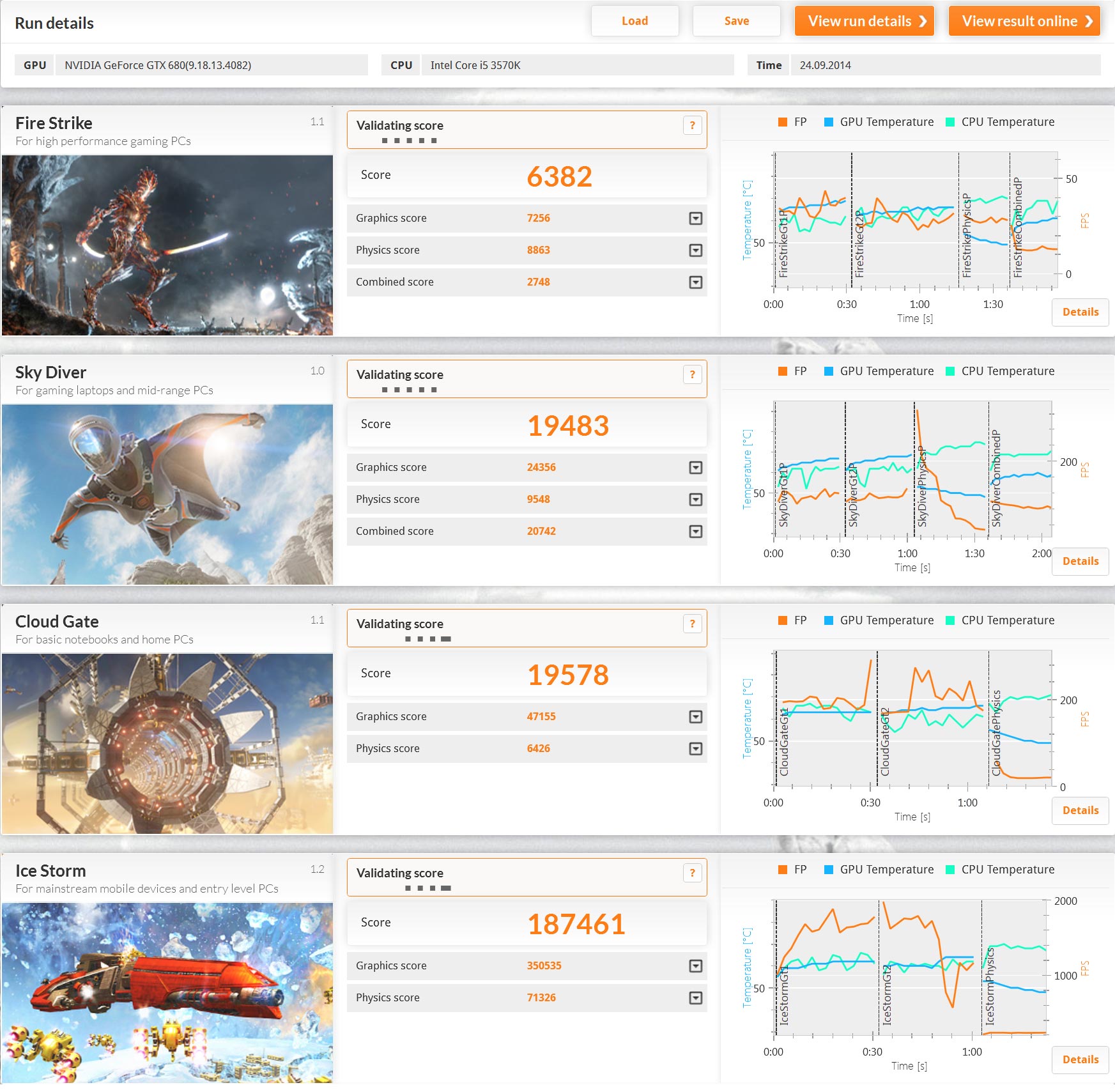Click the Fire Strike validation help icon
Image resolution: width=1115 pixels, height=1092 pixels.
pos(692,126)
